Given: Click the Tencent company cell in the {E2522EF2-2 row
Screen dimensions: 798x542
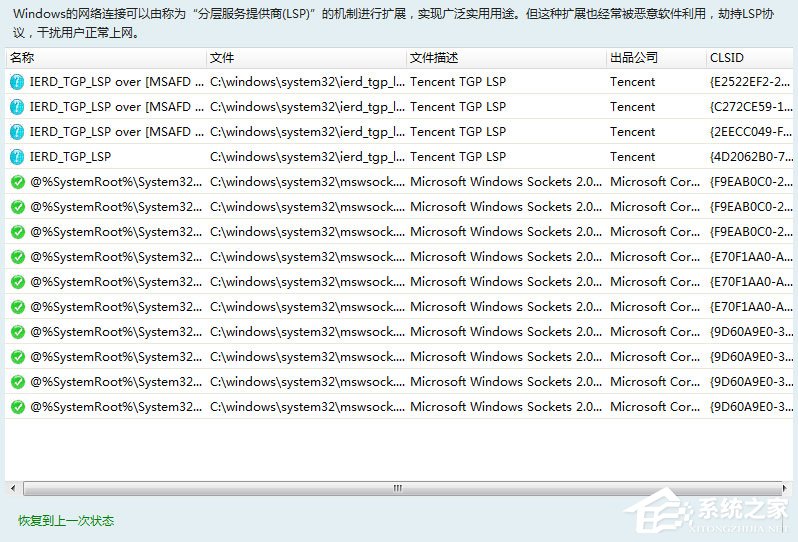Looking at the screenshot, I should pos(633,82).
